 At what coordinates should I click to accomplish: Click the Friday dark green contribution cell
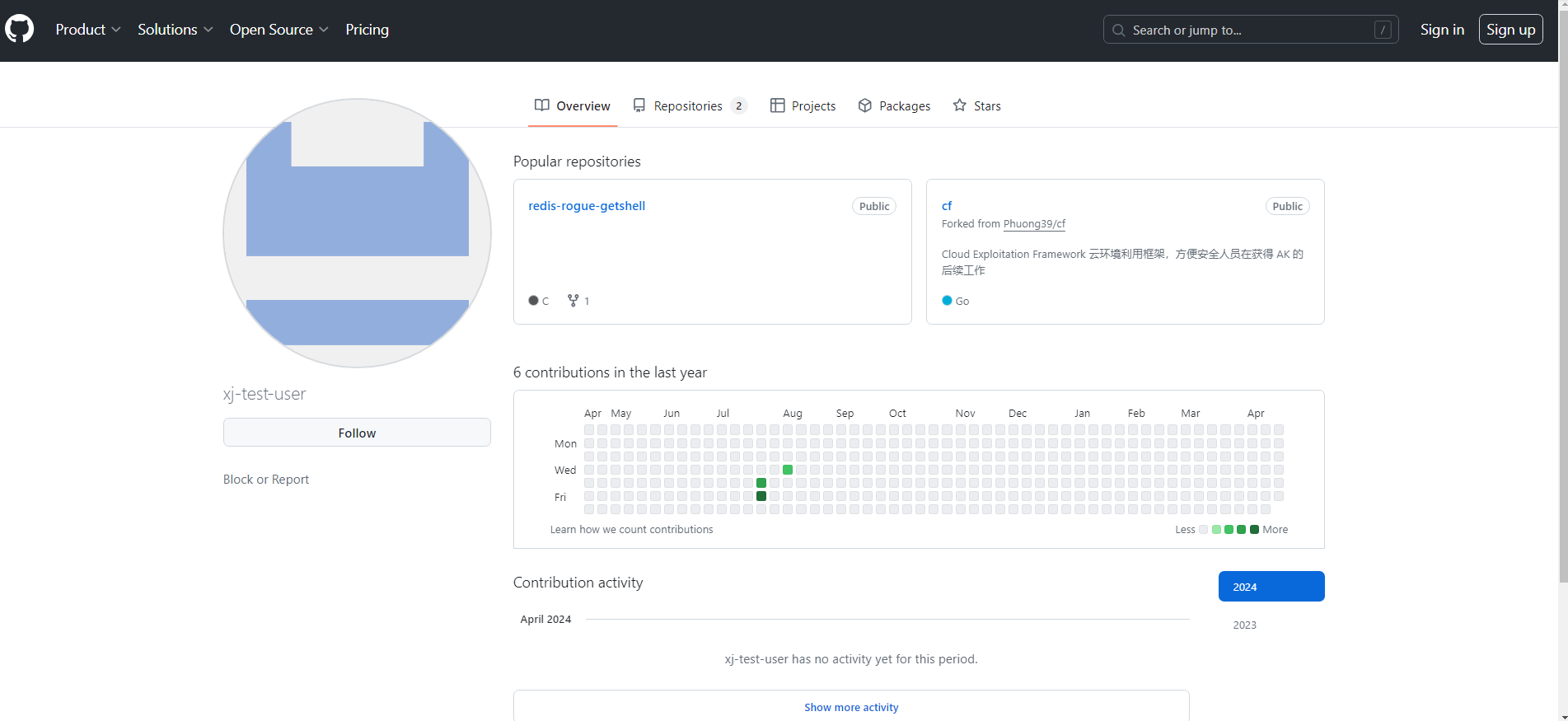(x=761, y=496)
